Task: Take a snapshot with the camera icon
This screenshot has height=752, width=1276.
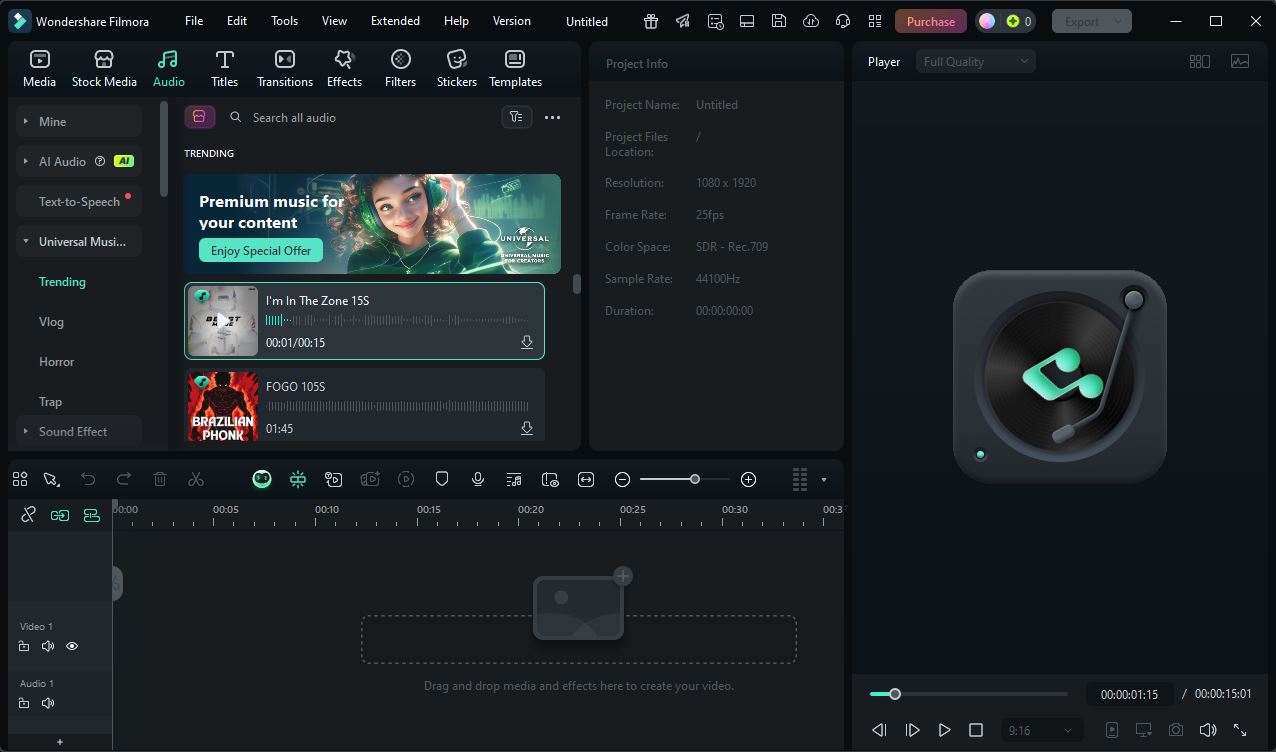Action: click(x=1176, y=731)
